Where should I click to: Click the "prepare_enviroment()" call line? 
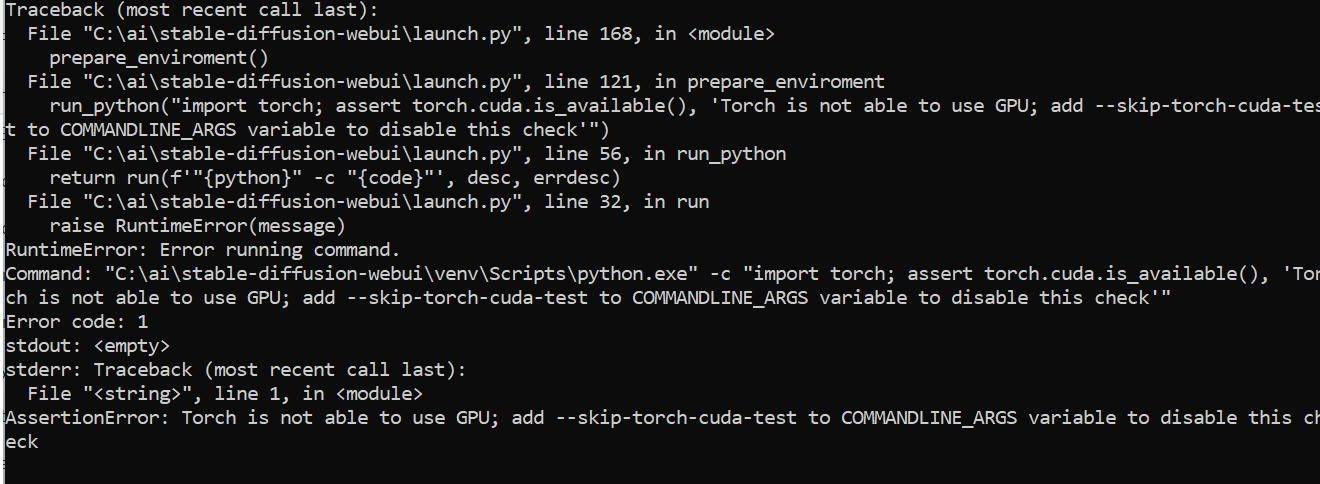[x=159, y=58]
